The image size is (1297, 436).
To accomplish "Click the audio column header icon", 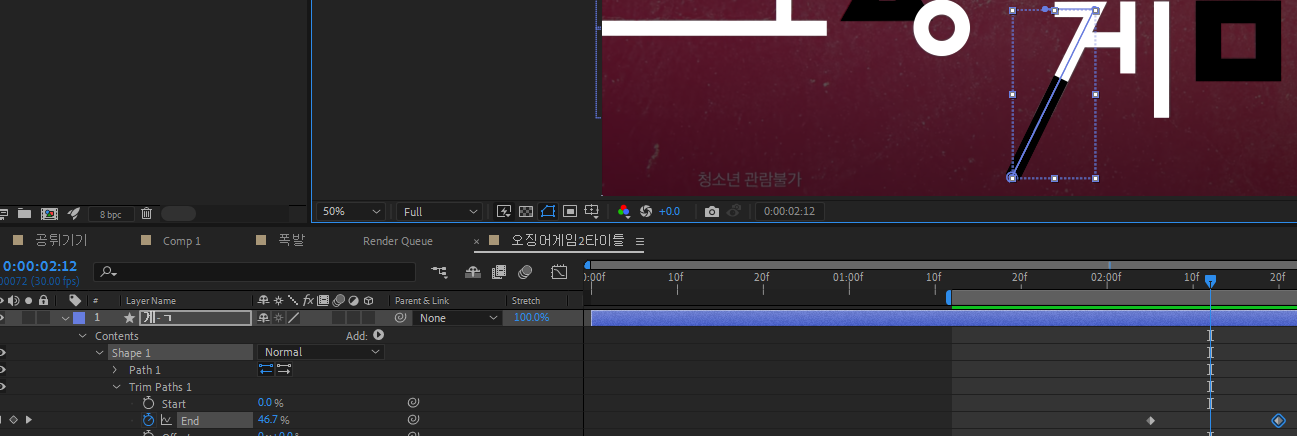I will click(x=15, y=300).
